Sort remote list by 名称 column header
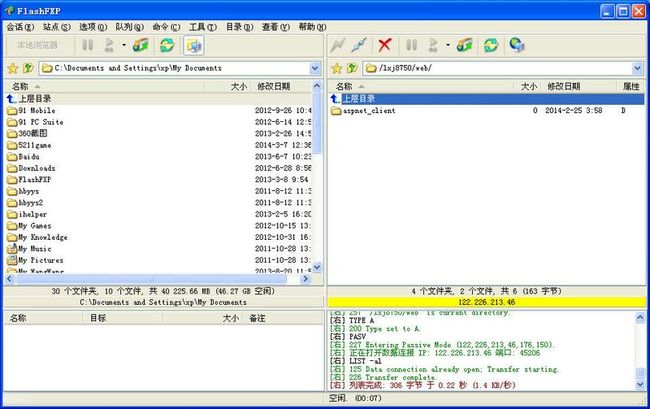 point(421,87)
